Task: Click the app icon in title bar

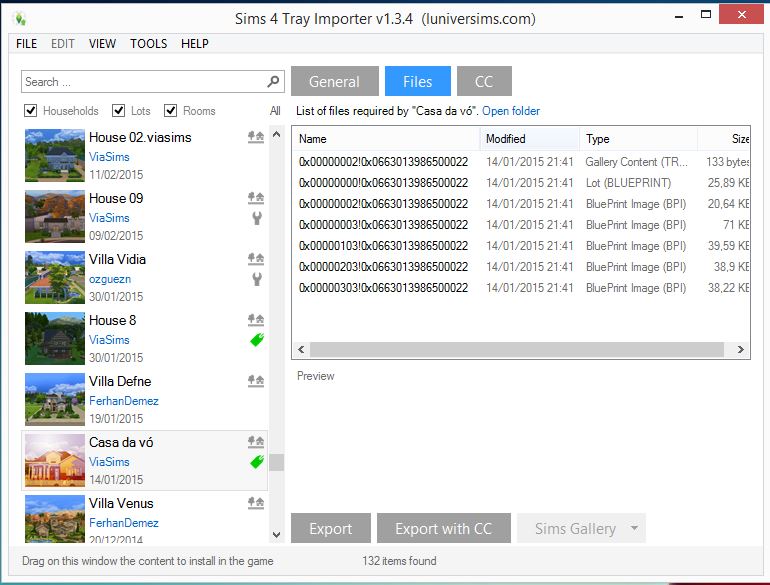Action: tap(20, 19)
